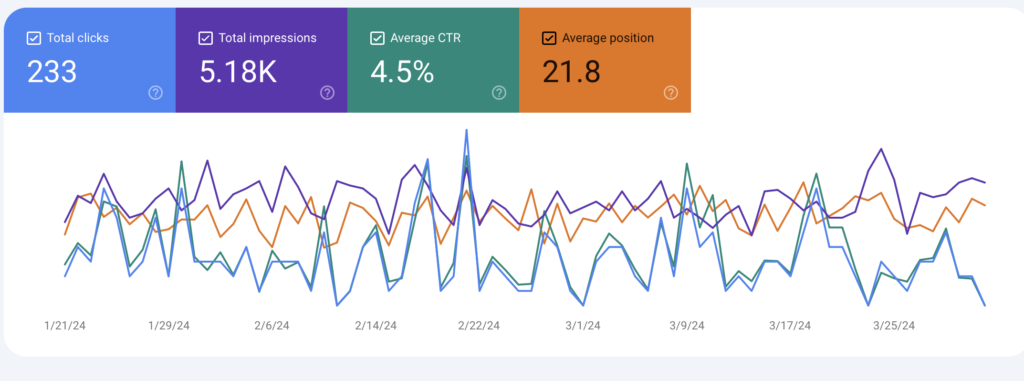Image resolution: width=1024 pixels, height=381 pixels.
Task: Click the 1/21/24 date label
Action: [65, 325]
